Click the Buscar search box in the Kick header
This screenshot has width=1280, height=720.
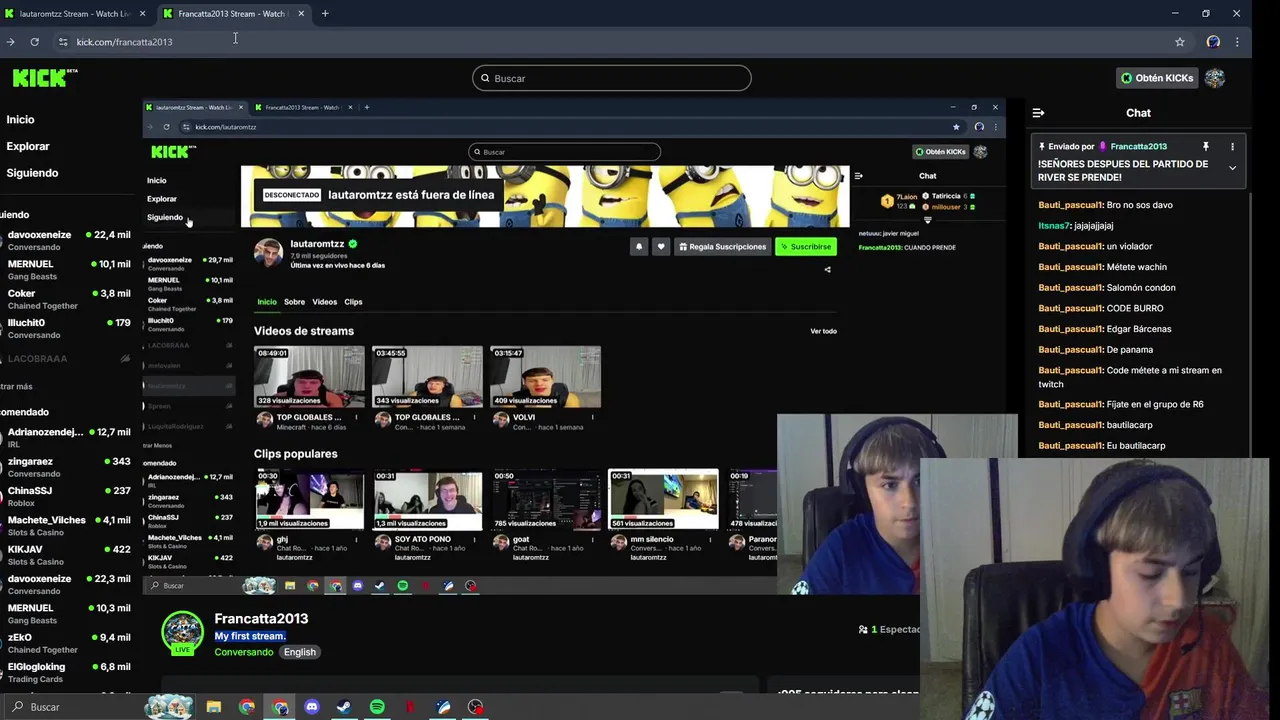(612, 78)
